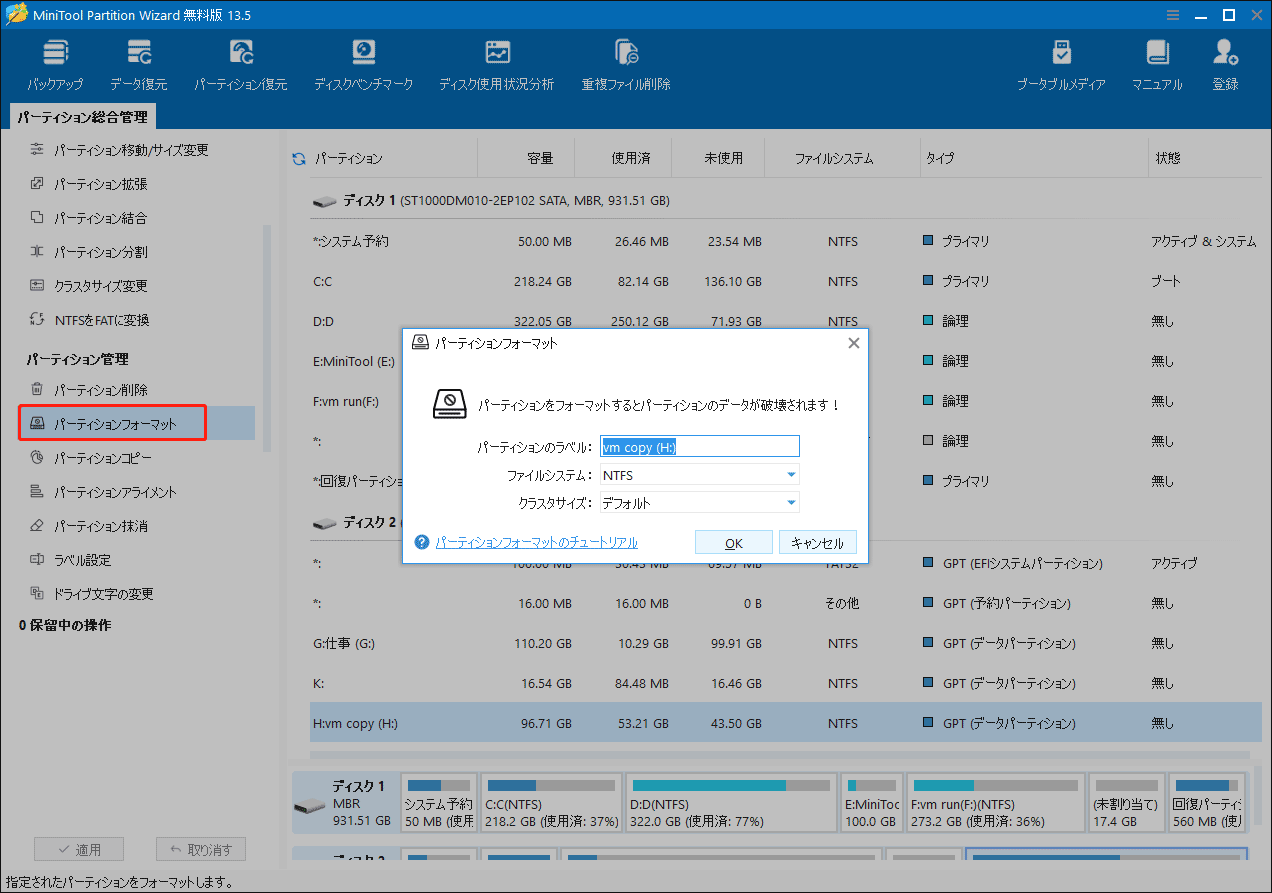Viewport: 1272px width, 893px height.
Task: Switch to the パーティション総合管理 tab
Action: 83,116
